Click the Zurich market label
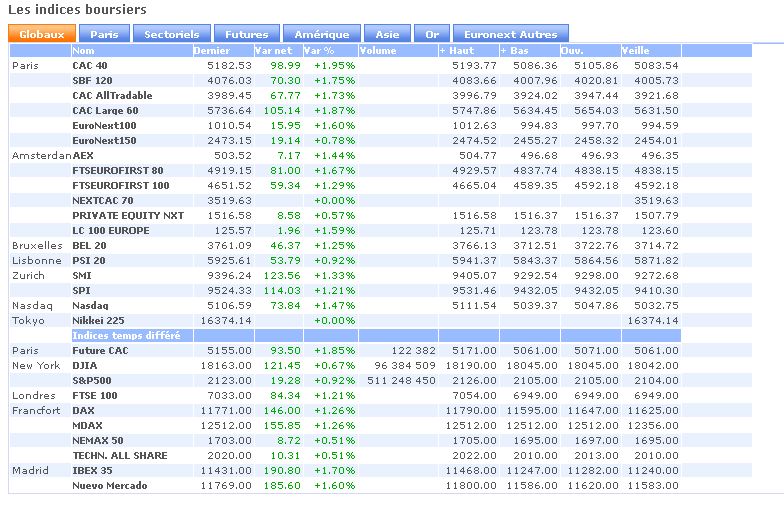The image size is (784, 514). coord(28,276)
